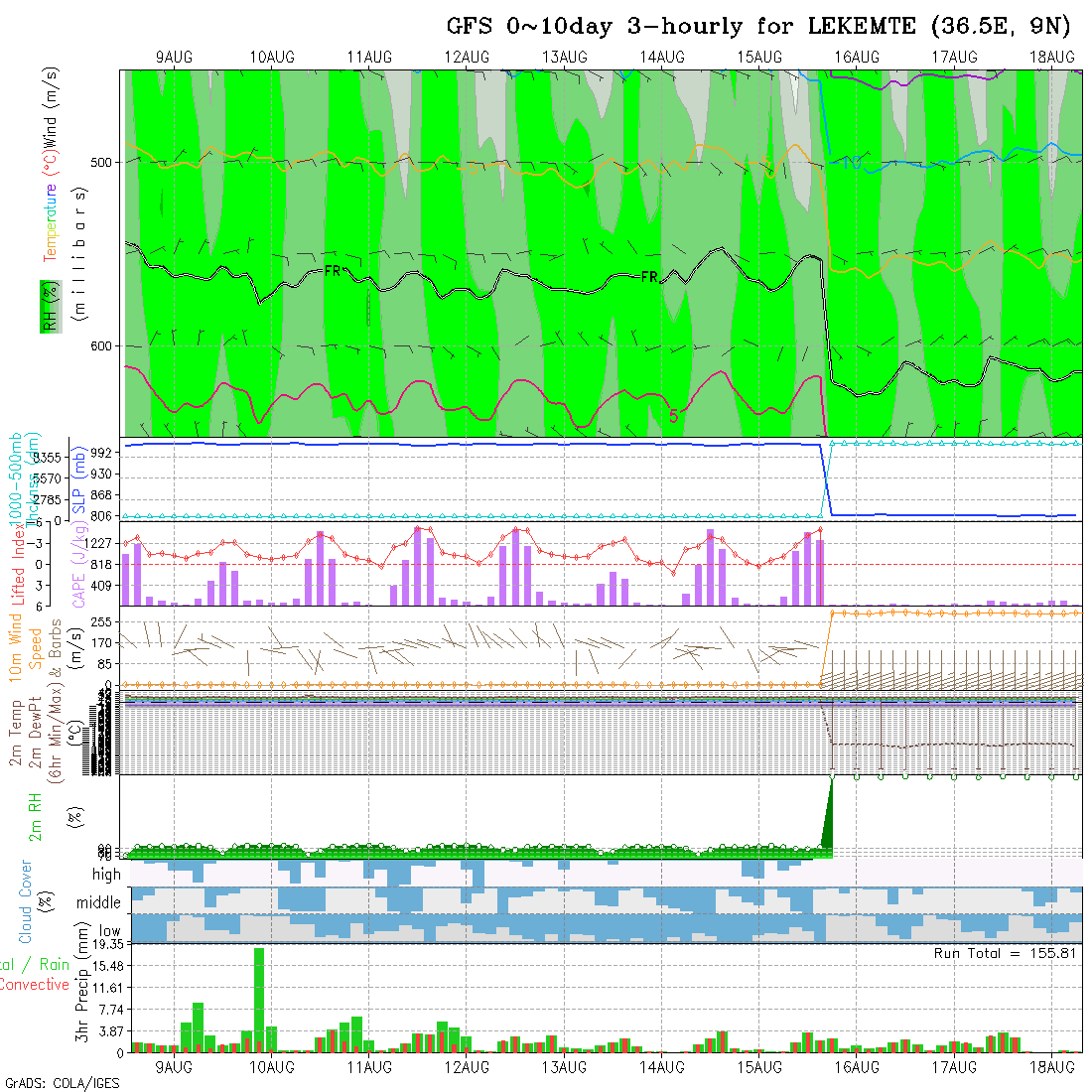
Task: Select the middle cloud cover row label
Action: click(98, 902)
